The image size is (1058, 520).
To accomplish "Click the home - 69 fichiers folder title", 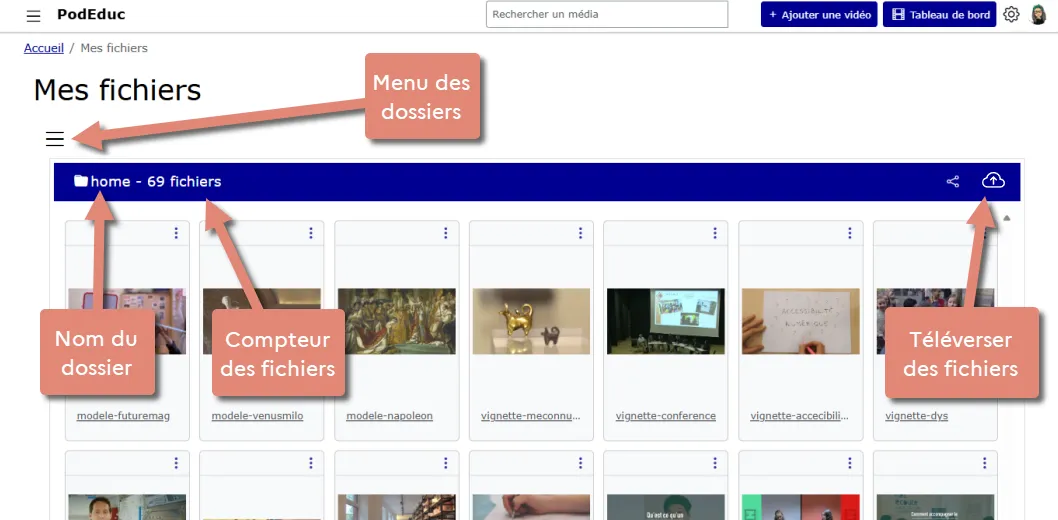I will coord(156,181).
